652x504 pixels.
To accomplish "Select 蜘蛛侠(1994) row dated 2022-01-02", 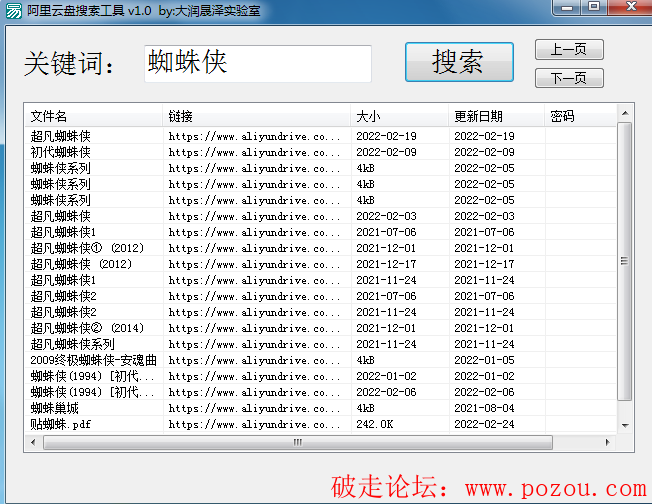I will tap(321, 376).
